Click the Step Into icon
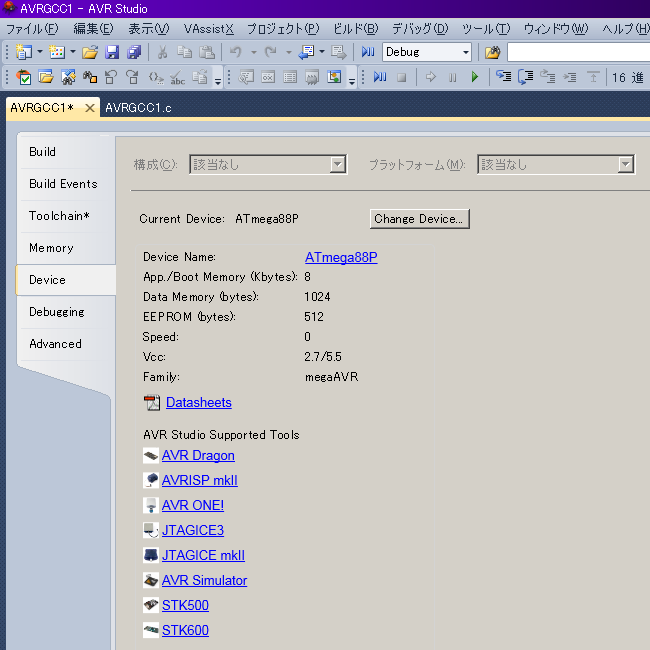The height and width of the screenshot is (650, 650). (504, 77)
